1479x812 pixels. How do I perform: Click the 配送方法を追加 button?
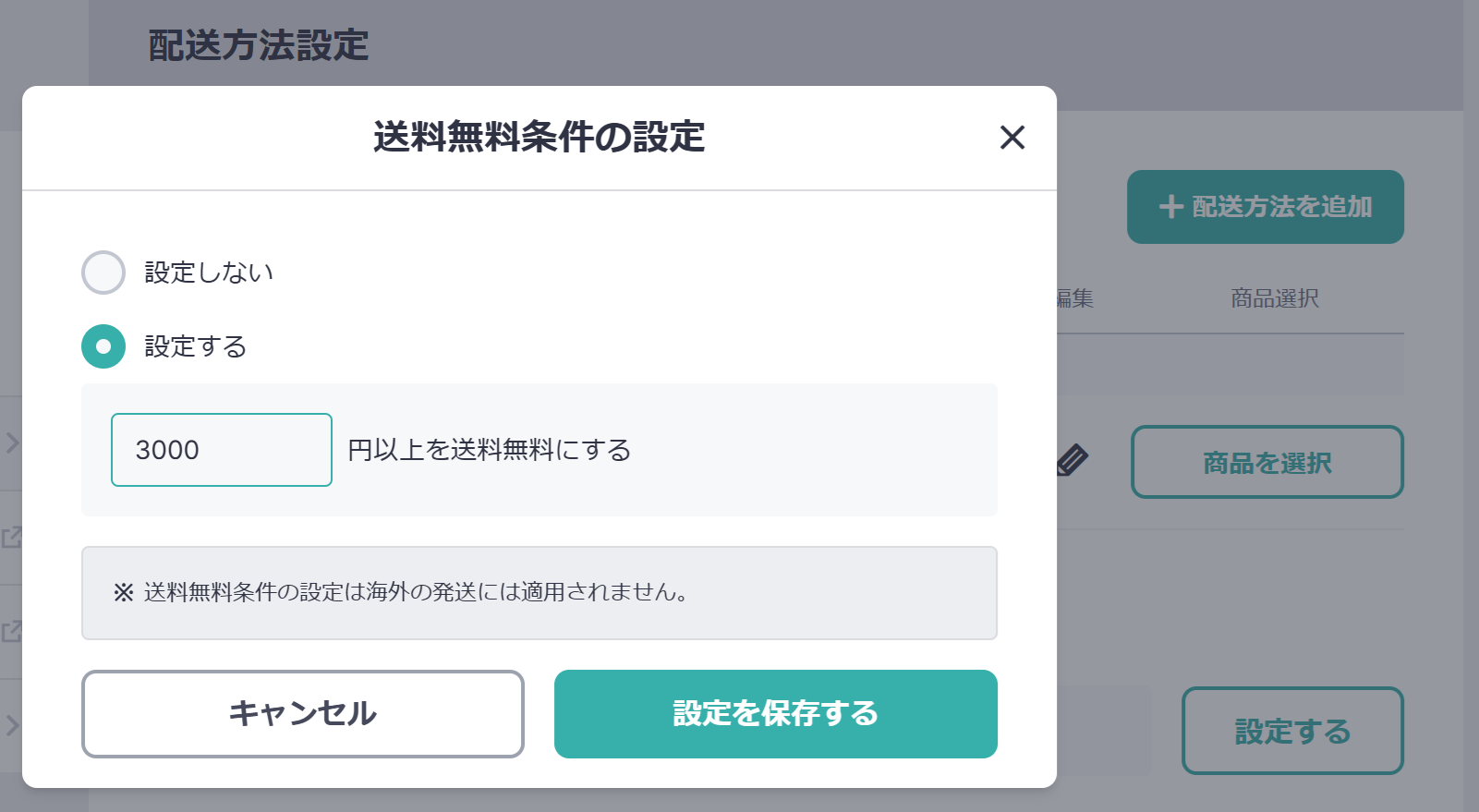pyautogui.click(x=1266, y=207)
